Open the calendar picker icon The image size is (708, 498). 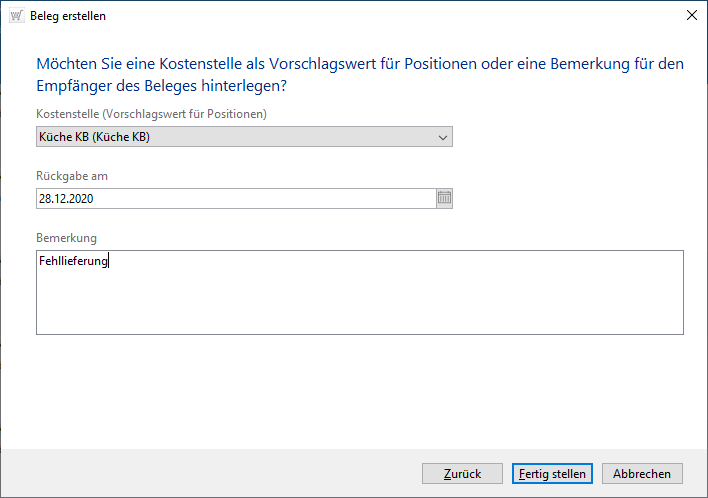(x=444, y=198)
